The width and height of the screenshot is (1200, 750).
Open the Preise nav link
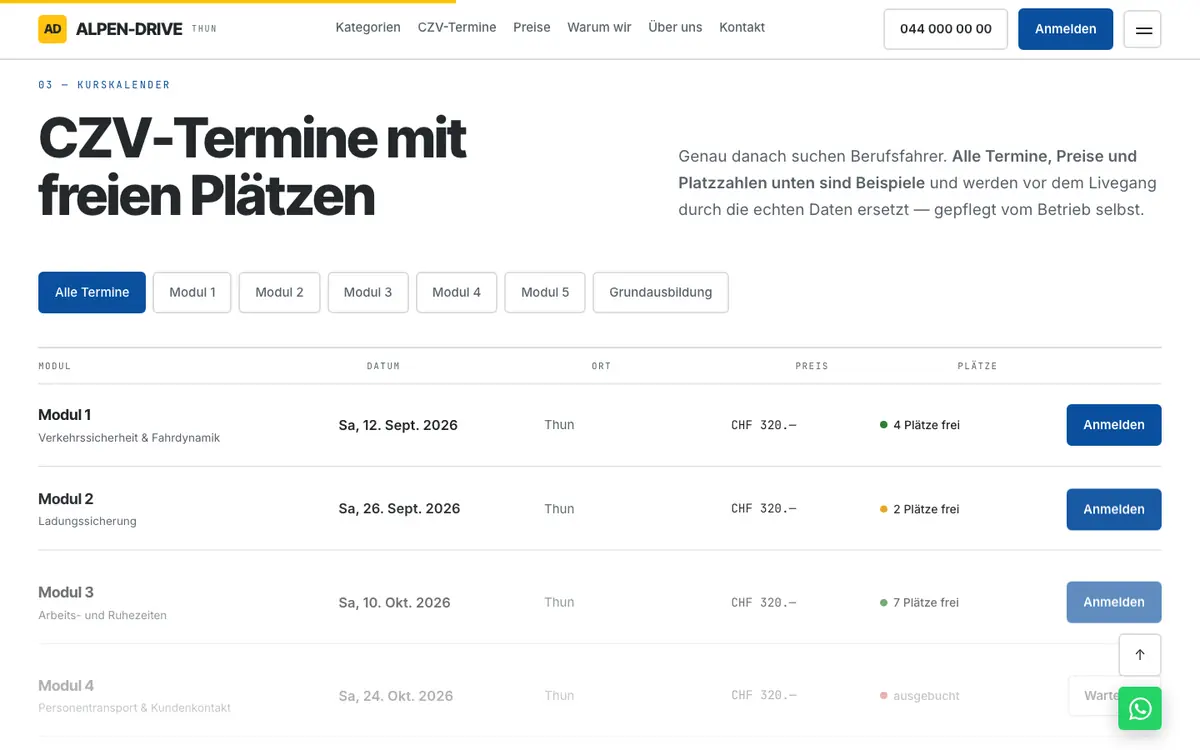[x=532, y=28]
